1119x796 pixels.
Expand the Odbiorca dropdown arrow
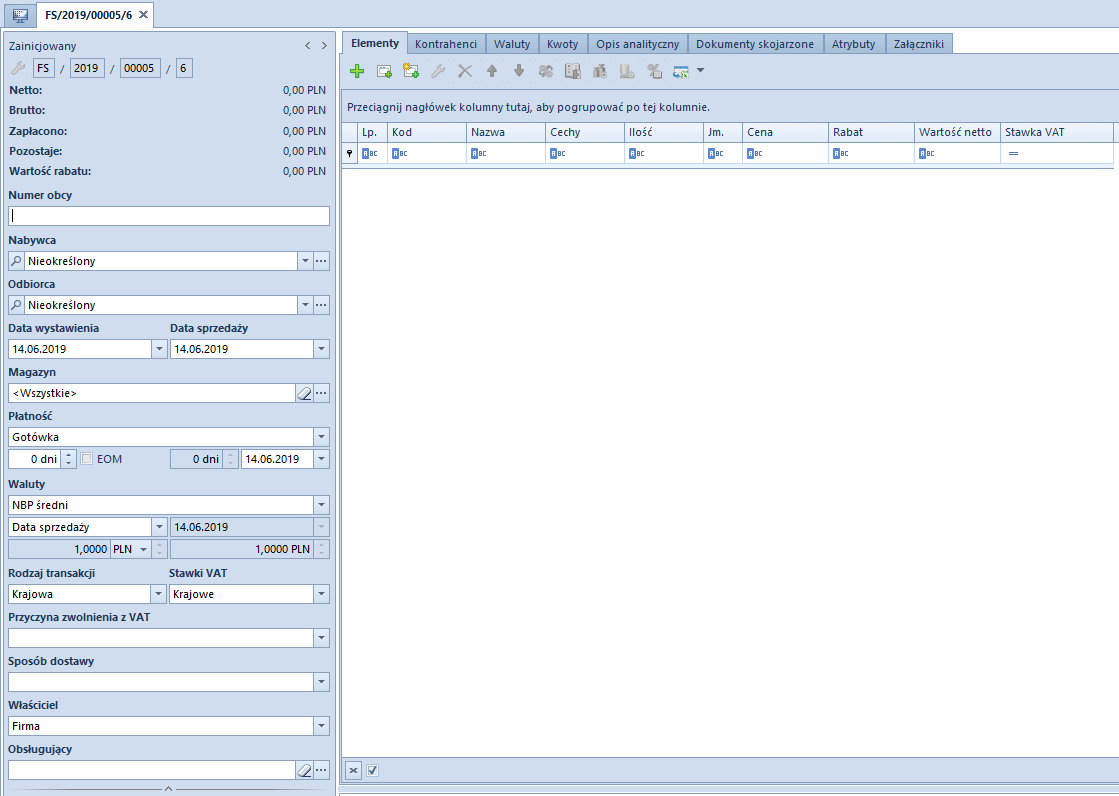(305, 305)
